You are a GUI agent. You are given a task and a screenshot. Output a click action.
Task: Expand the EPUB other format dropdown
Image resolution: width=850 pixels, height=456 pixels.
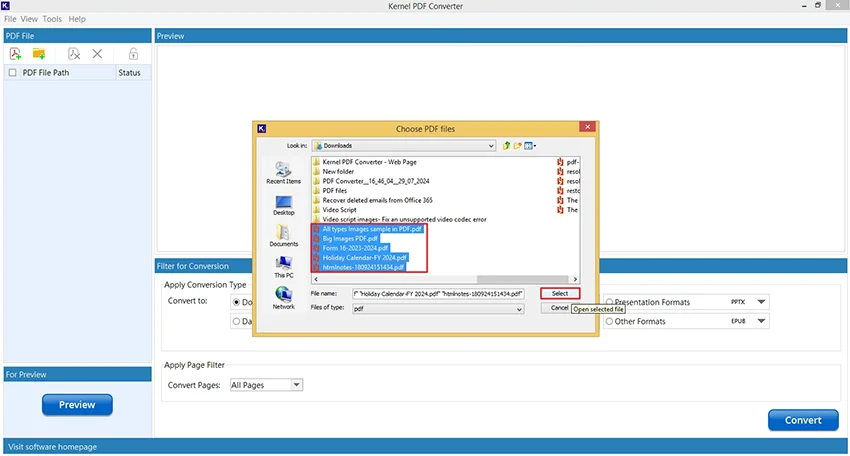coord(761,321)
